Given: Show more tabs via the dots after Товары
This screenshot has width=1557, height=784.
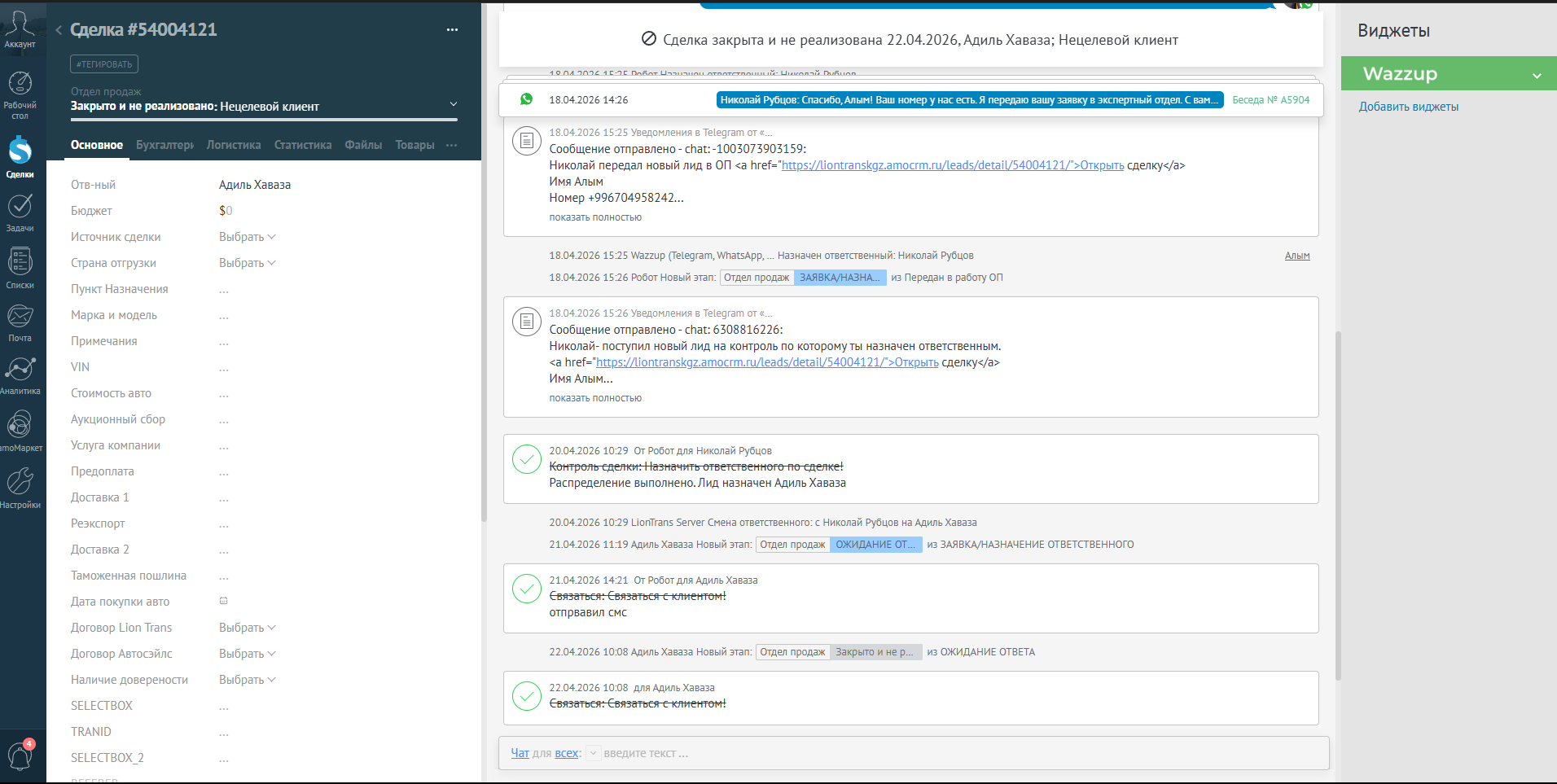Looking at the screenshot, I should click(x=452, y=145).
